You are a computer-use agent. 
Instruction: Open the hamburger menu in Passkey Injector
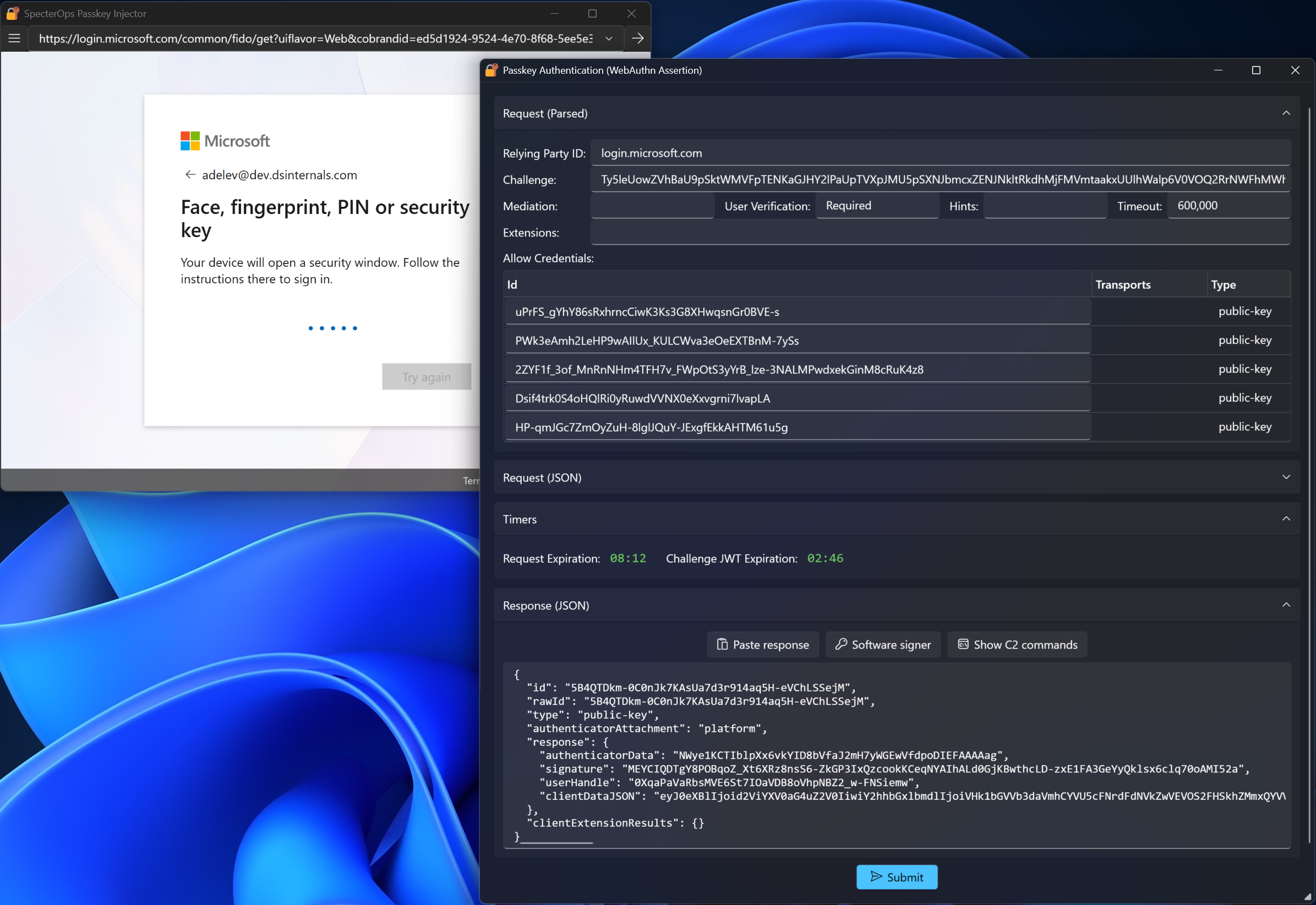click(15, 38)
